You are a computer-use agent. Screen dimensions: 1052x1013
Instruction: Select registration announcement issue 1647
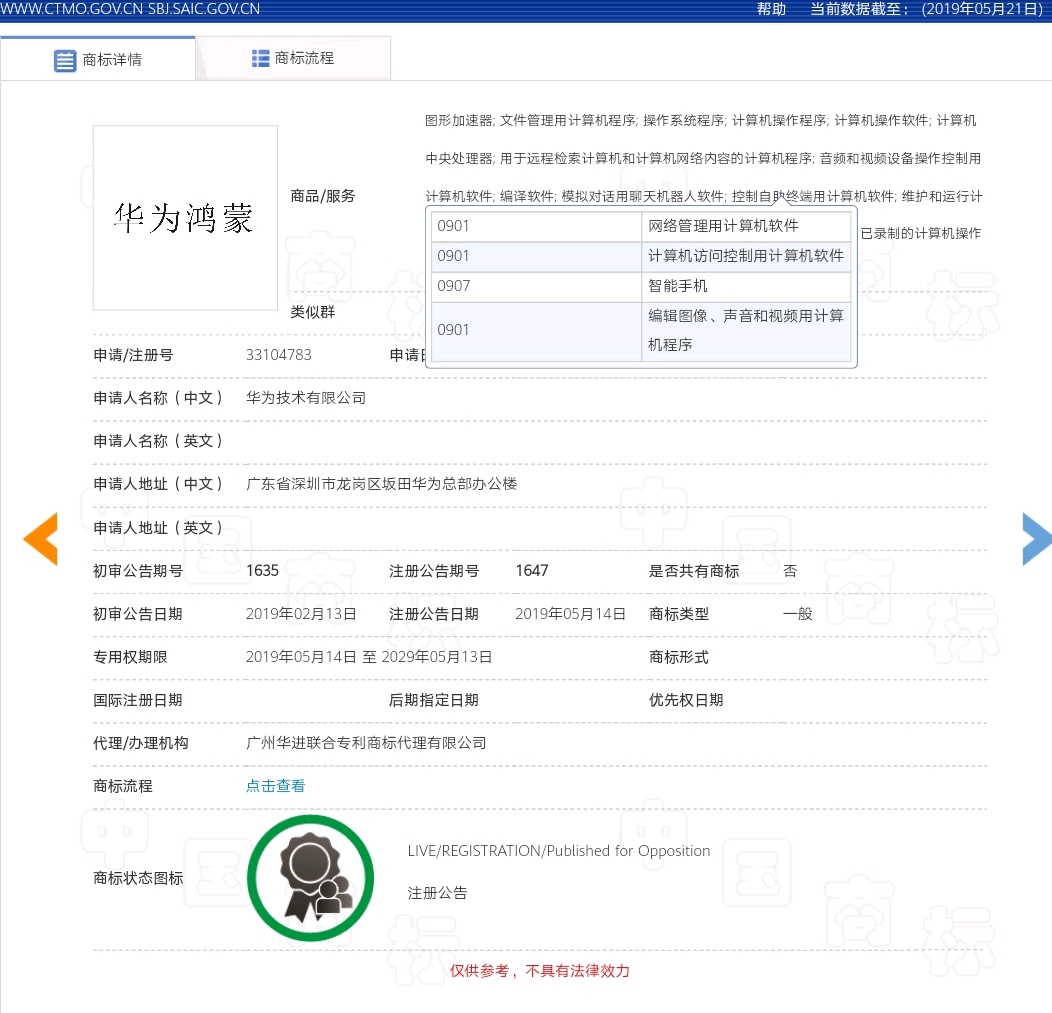point(532,570)
